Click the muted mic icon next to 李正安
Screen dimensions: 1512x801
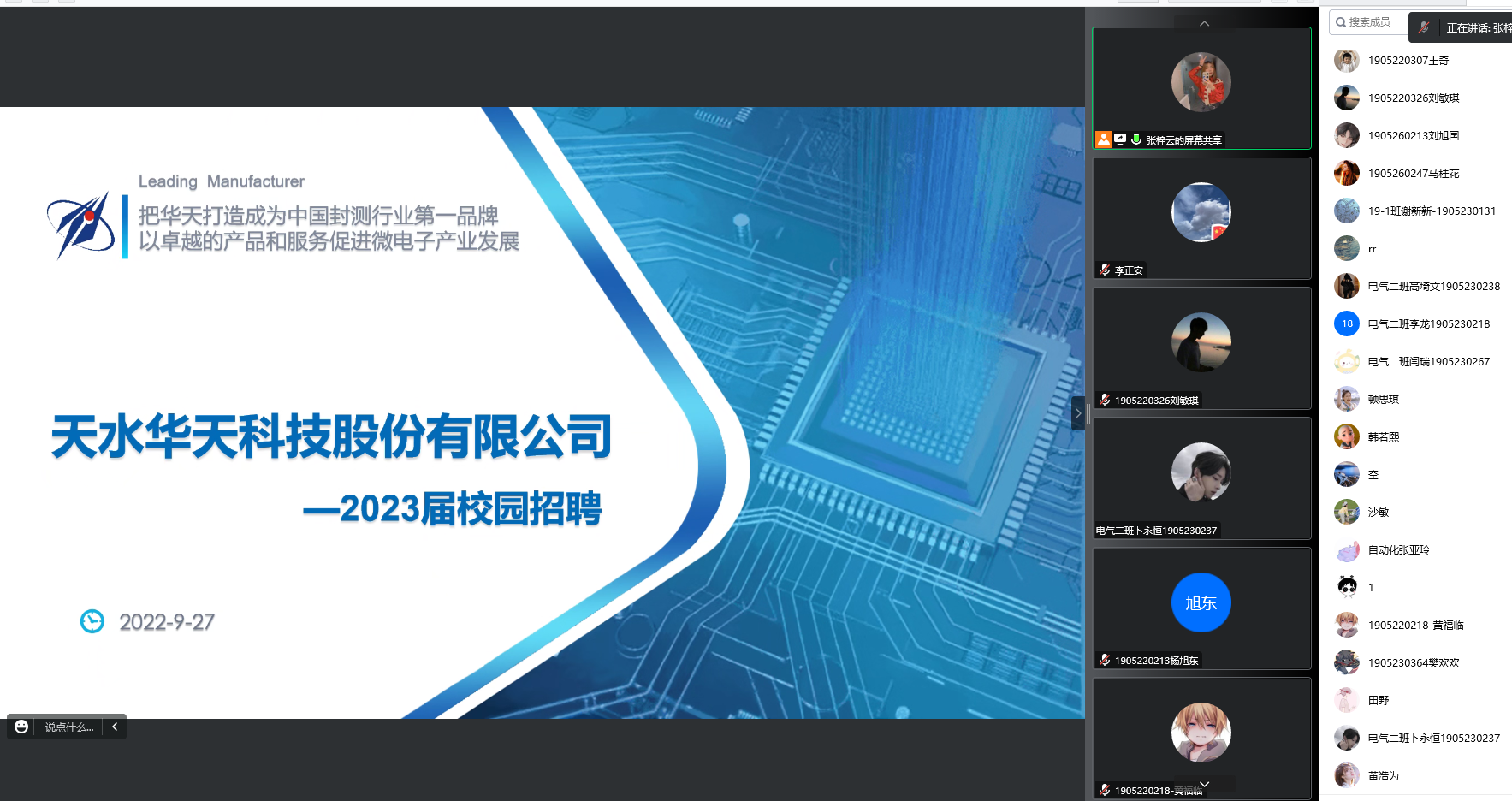[1105, 270]
